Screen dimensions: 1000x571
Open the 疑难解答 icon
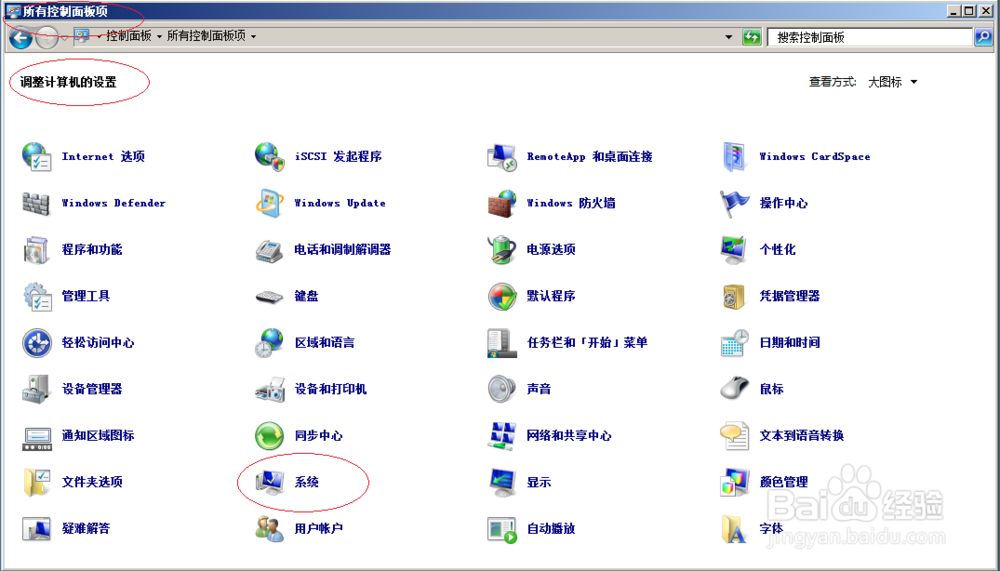coord(36,528)
